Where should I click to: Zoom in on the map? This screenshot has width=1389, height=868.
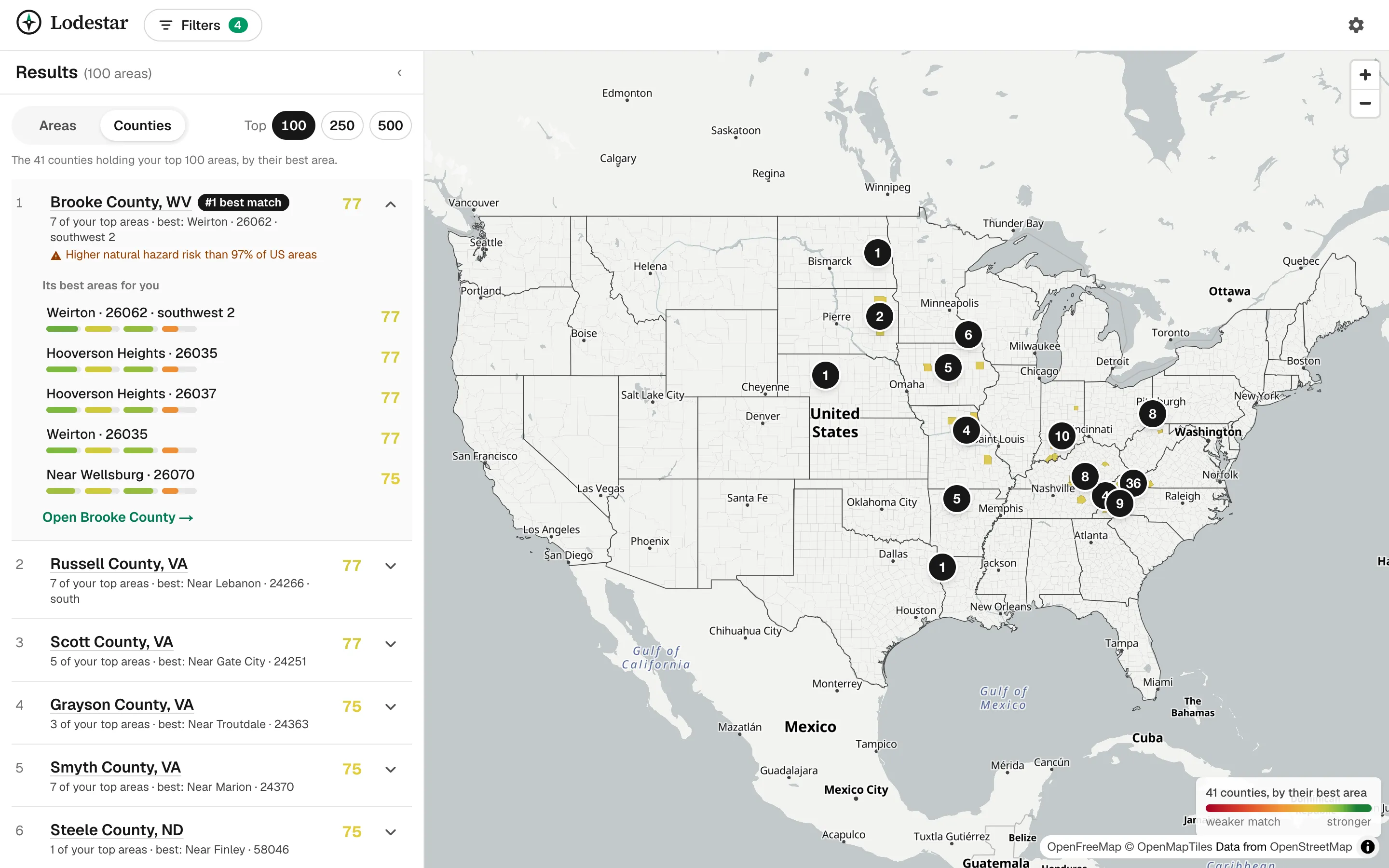(1365, 75)
